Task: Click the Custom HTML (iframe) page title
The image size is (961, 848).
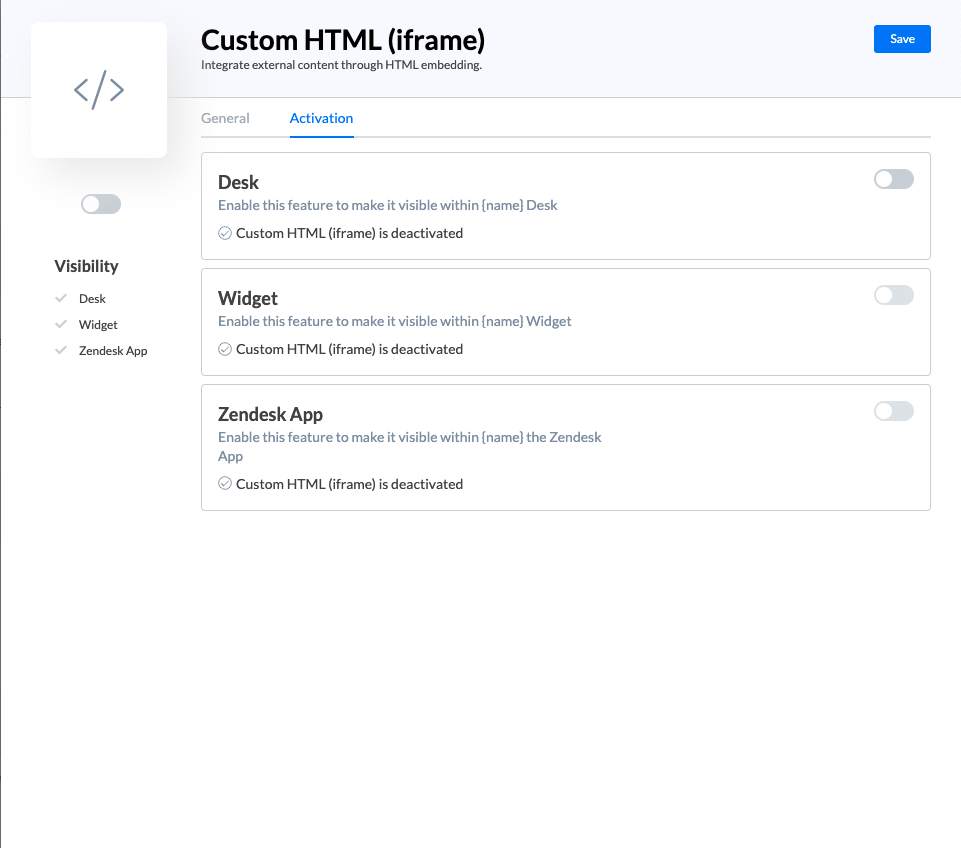Action: tap(342, 40)
